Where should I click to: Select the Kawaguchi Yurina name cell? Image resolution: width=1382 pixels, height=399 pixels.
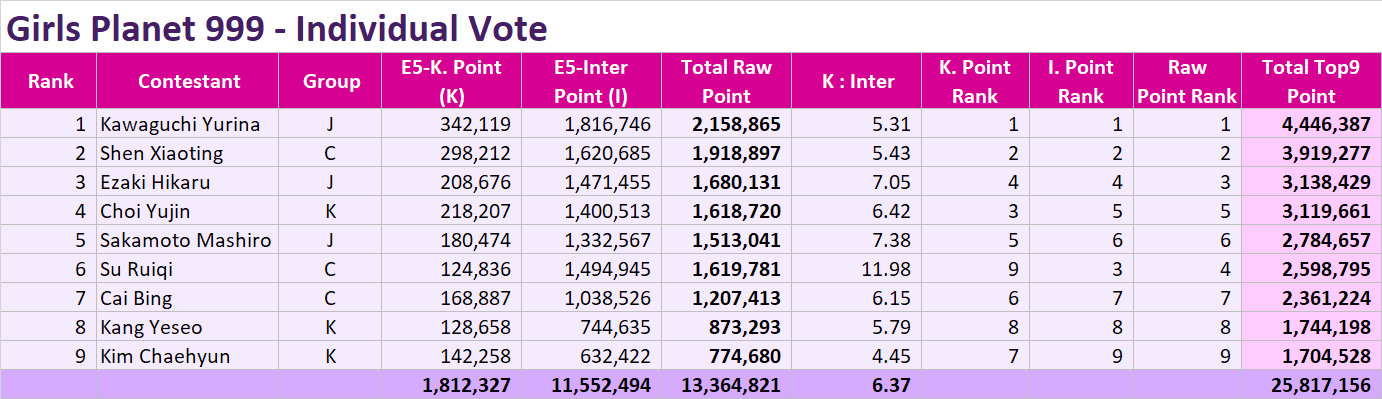[x=189, y=124]
